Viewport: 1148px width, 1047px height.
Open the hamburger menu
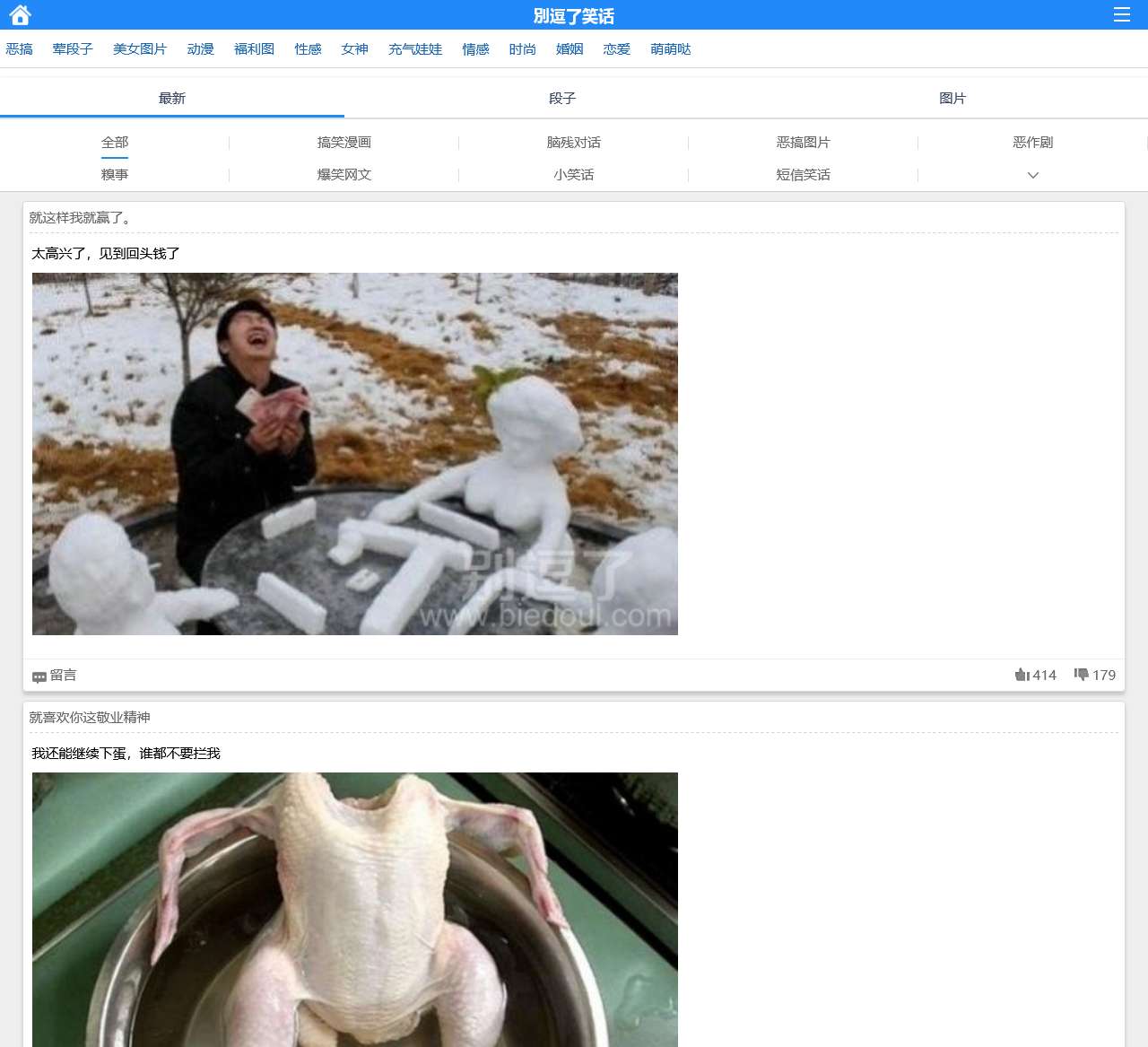click(1121, 14)
